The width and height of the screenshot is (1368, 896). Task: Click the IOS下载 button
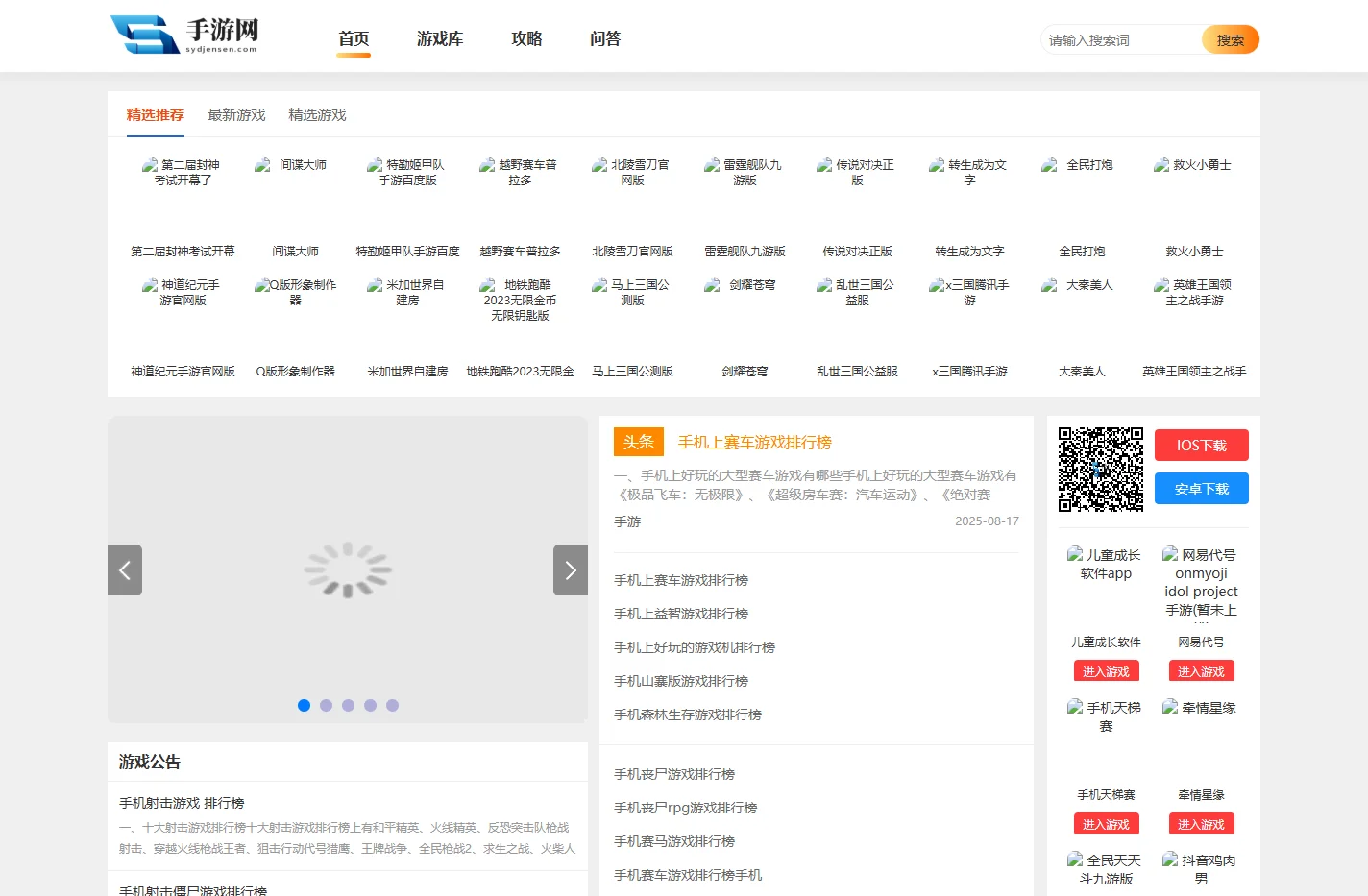coord(1202,446)
